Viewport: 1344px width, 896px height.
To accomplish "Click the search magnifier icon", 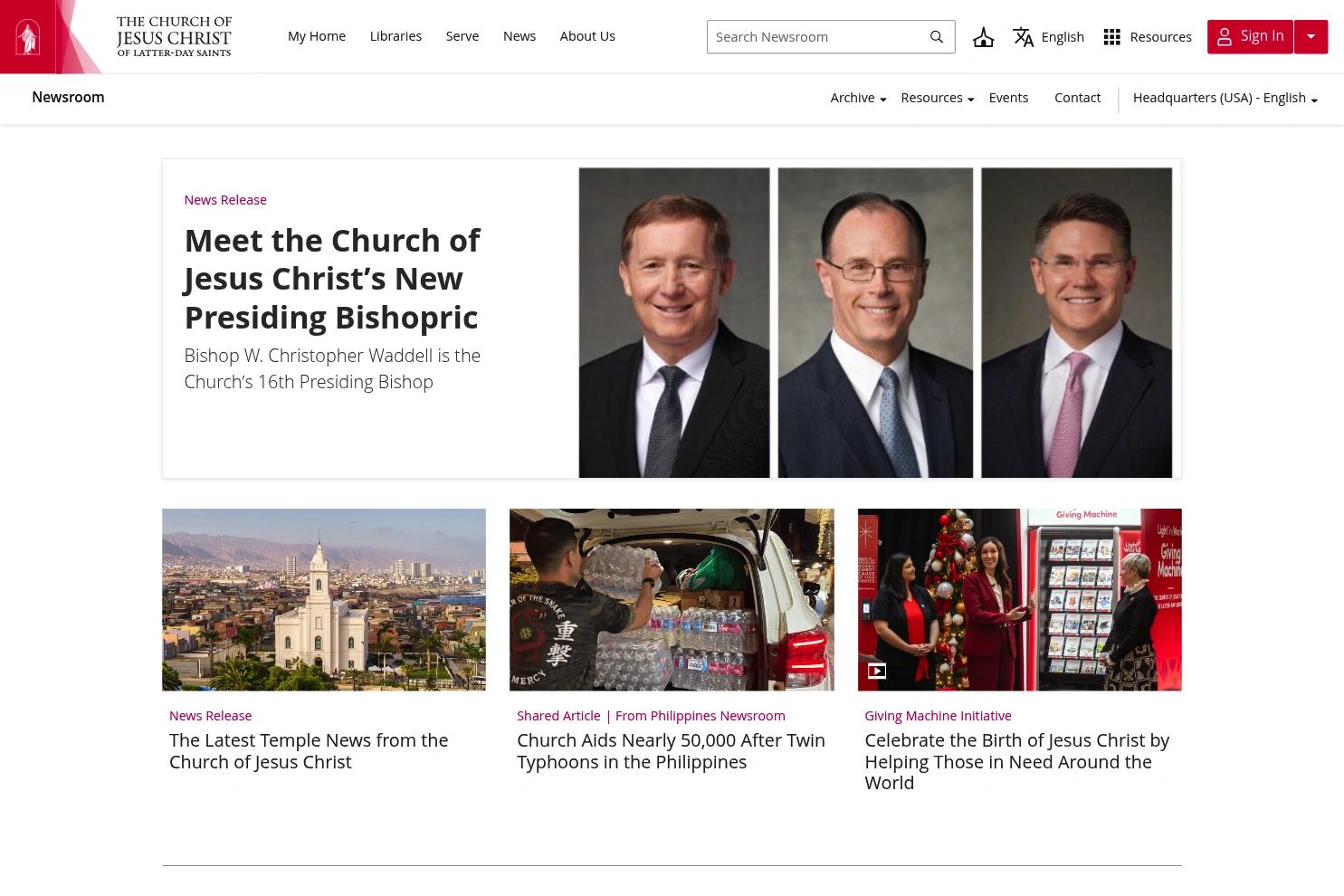I will click(x=937, y=37).
